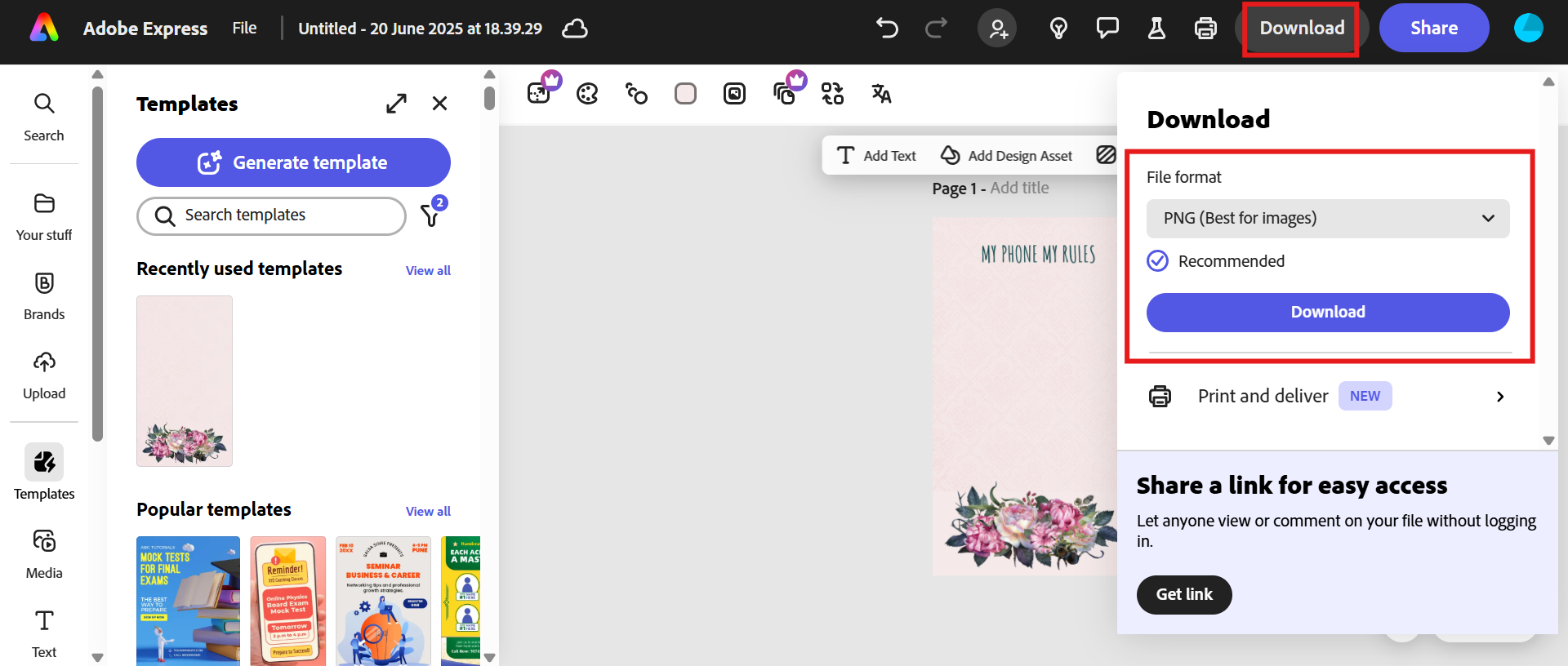Open the Seminar Business & Career template
This screenshot has height=666, width=1568.
coord(384,601)
